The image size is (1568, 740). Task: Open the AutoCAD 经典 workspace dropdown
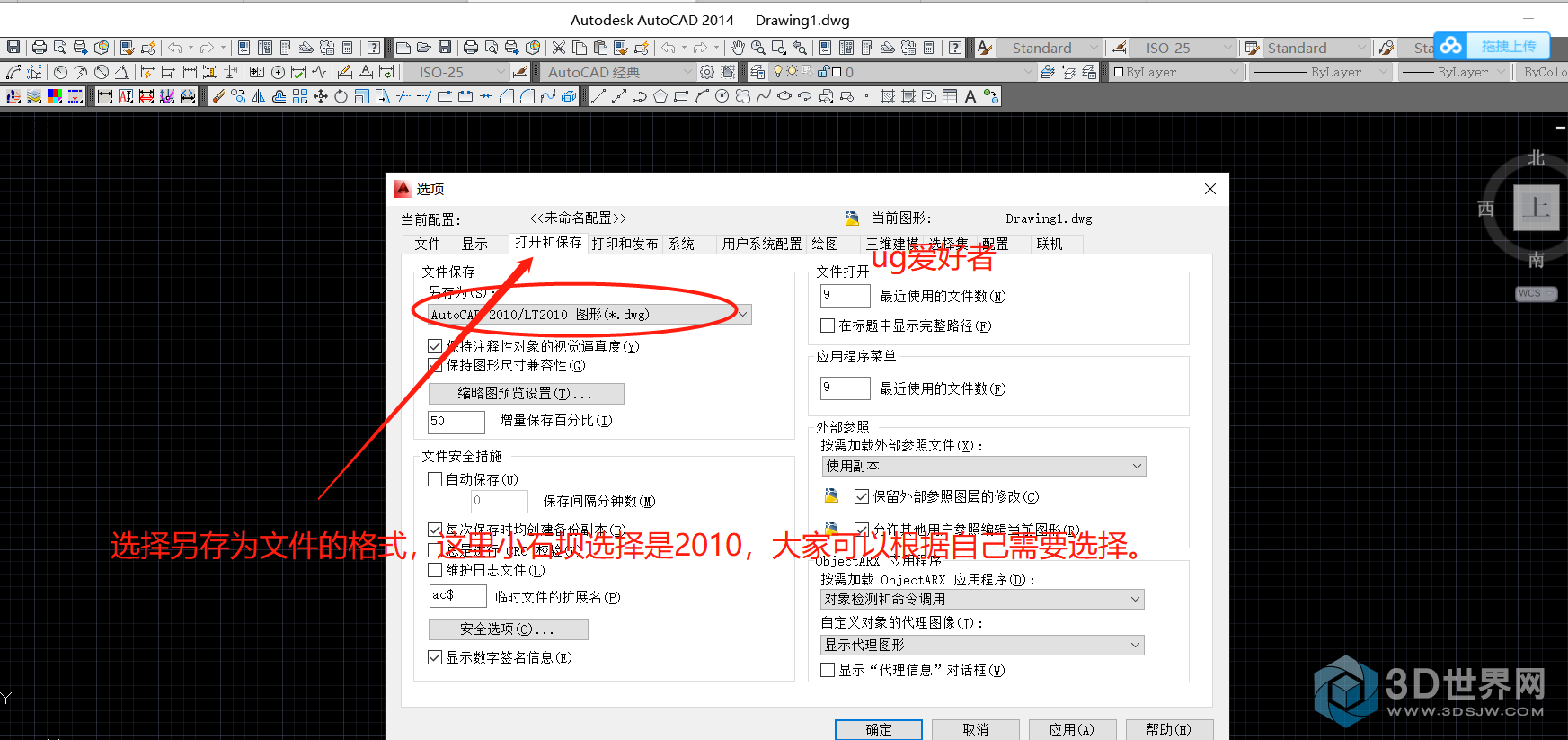(x=620, y=72)
